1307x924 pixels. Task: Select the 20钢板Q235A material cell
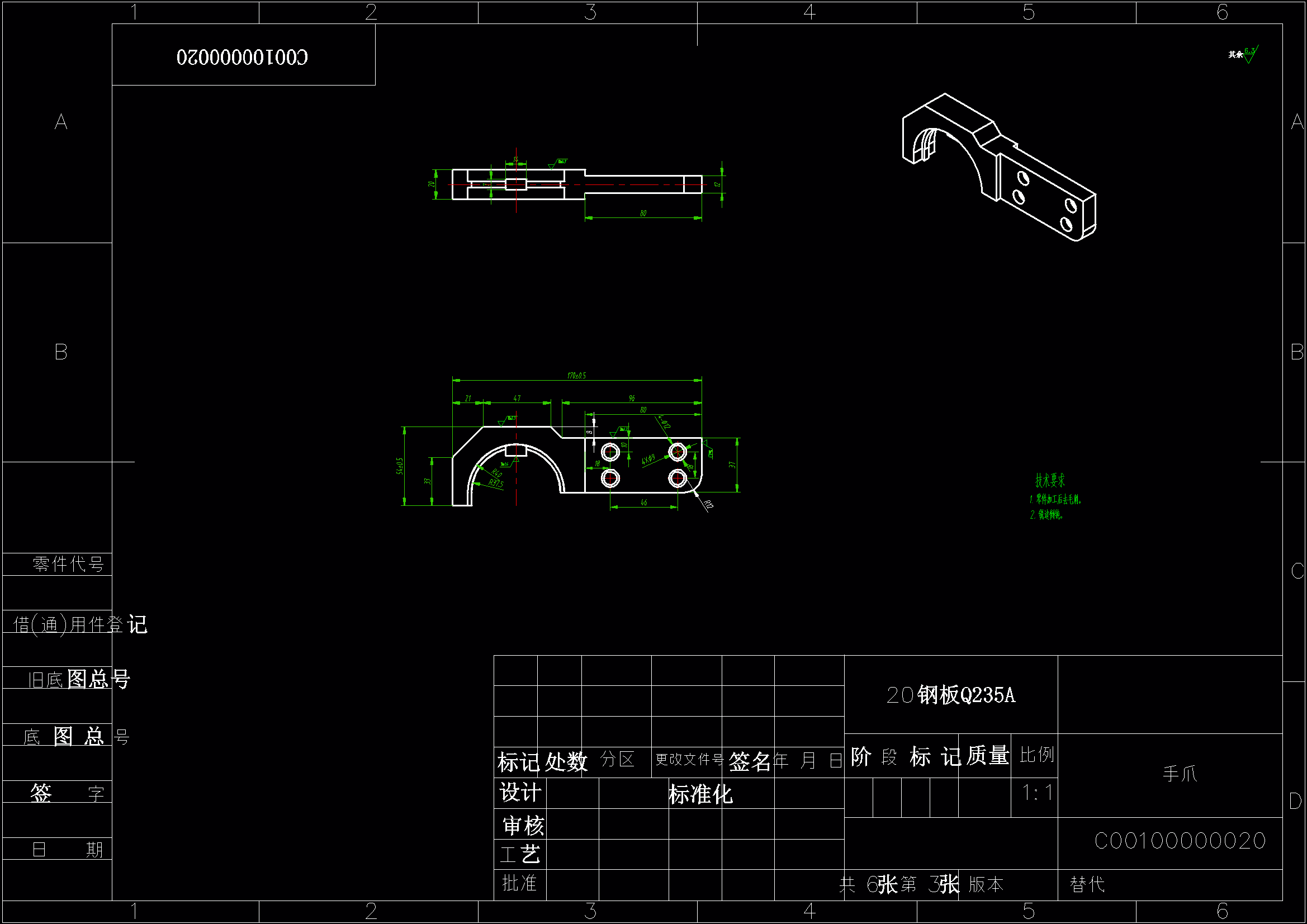coord(951,695)
